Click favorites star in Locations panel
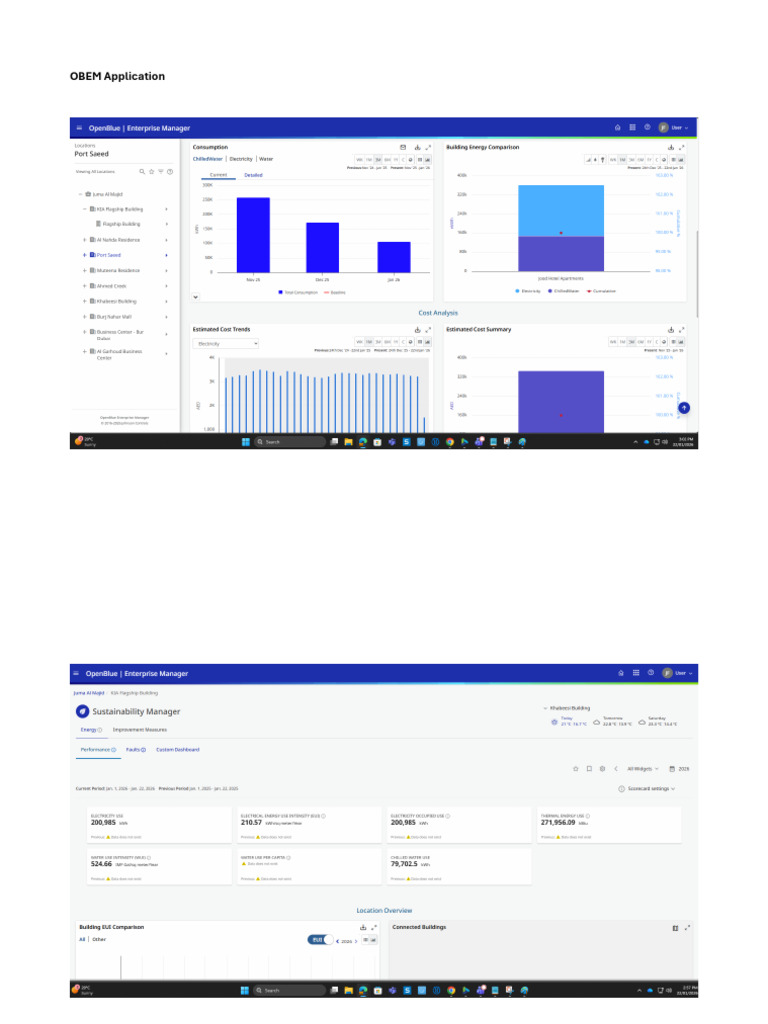Viewport: 768px width, 1024px height. click(152, 172)
